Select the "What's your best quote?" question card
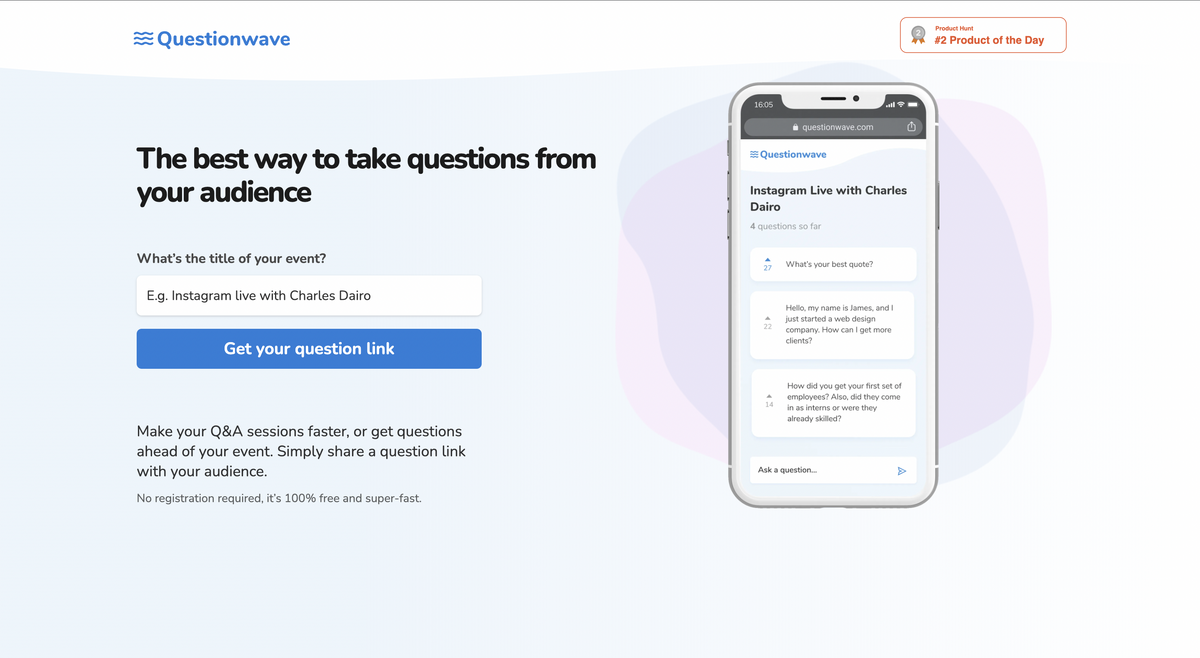 pyautogui.click(x=833, y=264)
